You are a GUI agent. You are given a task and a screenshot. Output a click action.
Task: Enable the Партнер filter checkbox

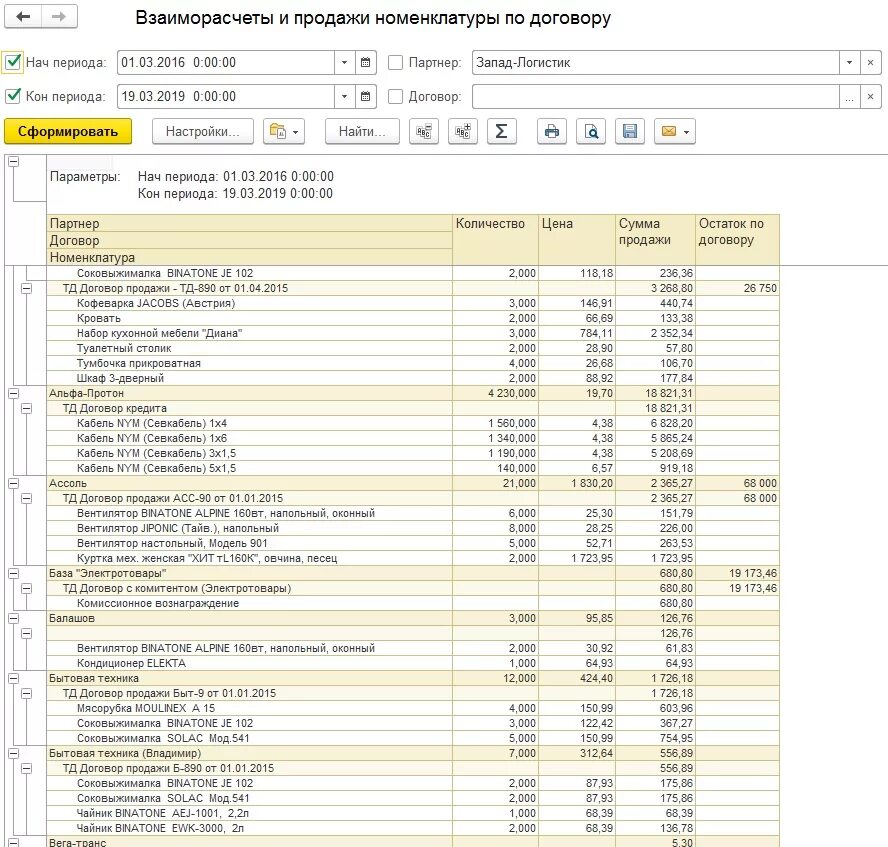click(x=395, y=62)
